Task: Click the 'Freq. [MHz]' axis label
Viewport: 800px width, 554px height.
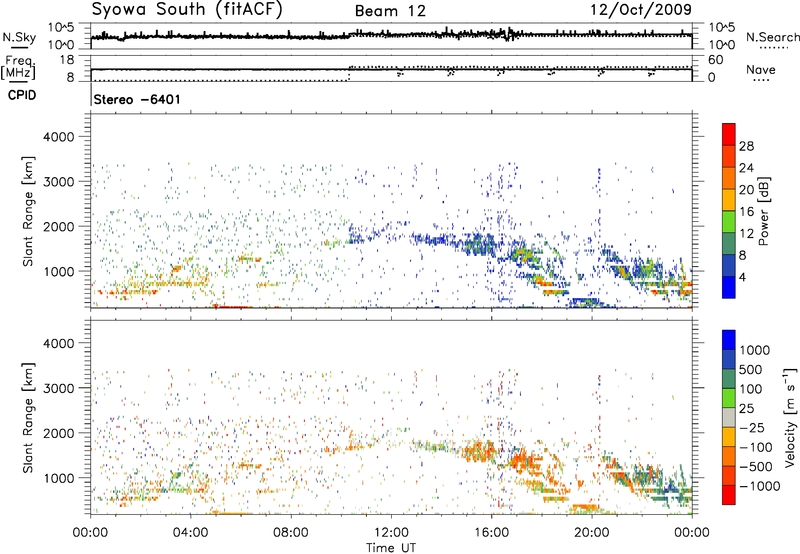Action: [x=18, y=68]
